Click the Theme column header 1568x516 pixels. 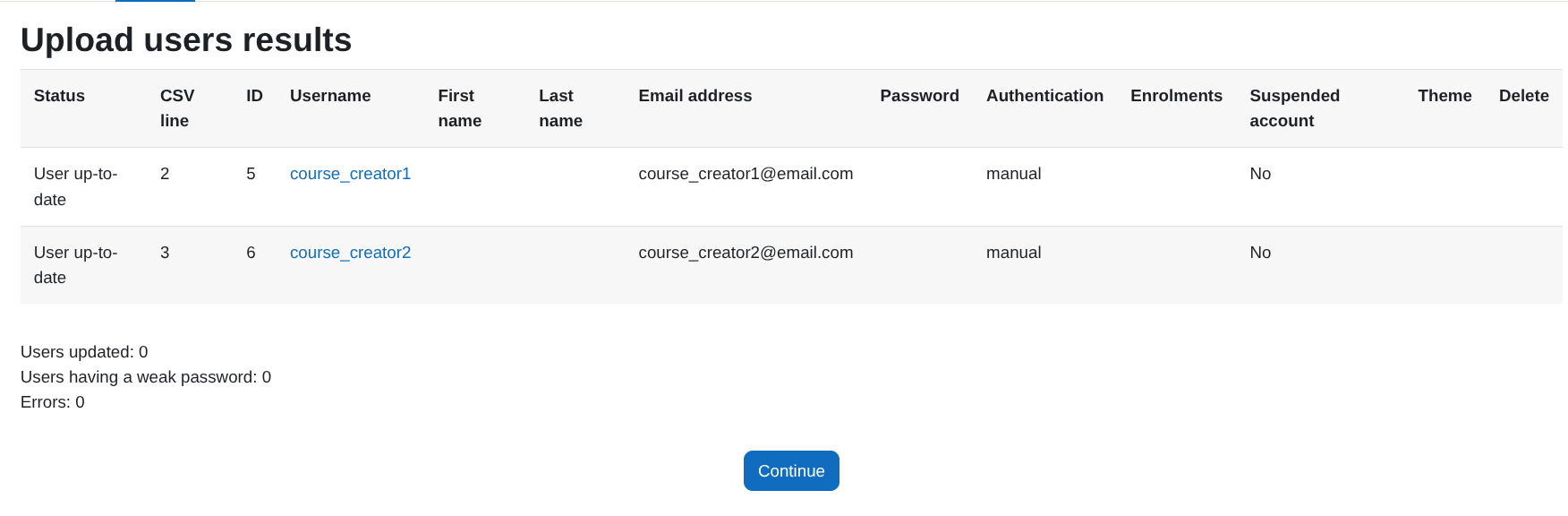[x=1444, y=96]
